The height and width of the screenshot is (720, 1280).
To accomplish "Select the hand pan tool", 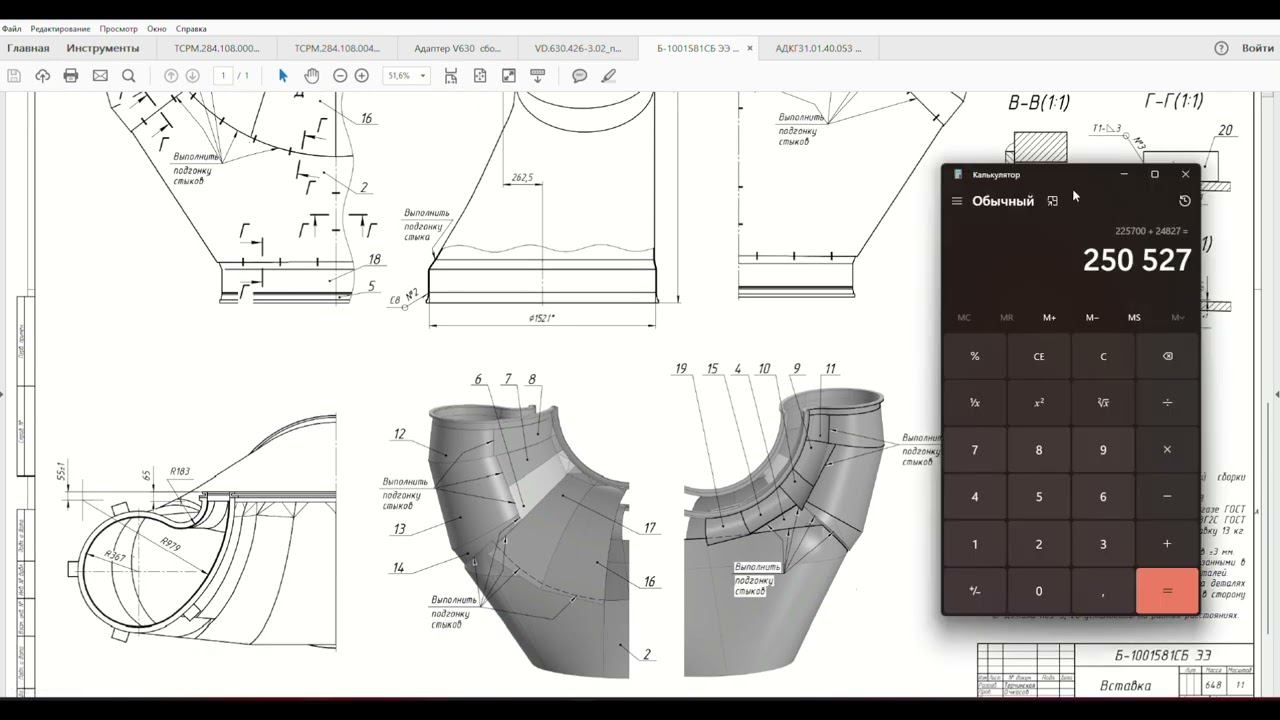I will (x=311, y=76).
